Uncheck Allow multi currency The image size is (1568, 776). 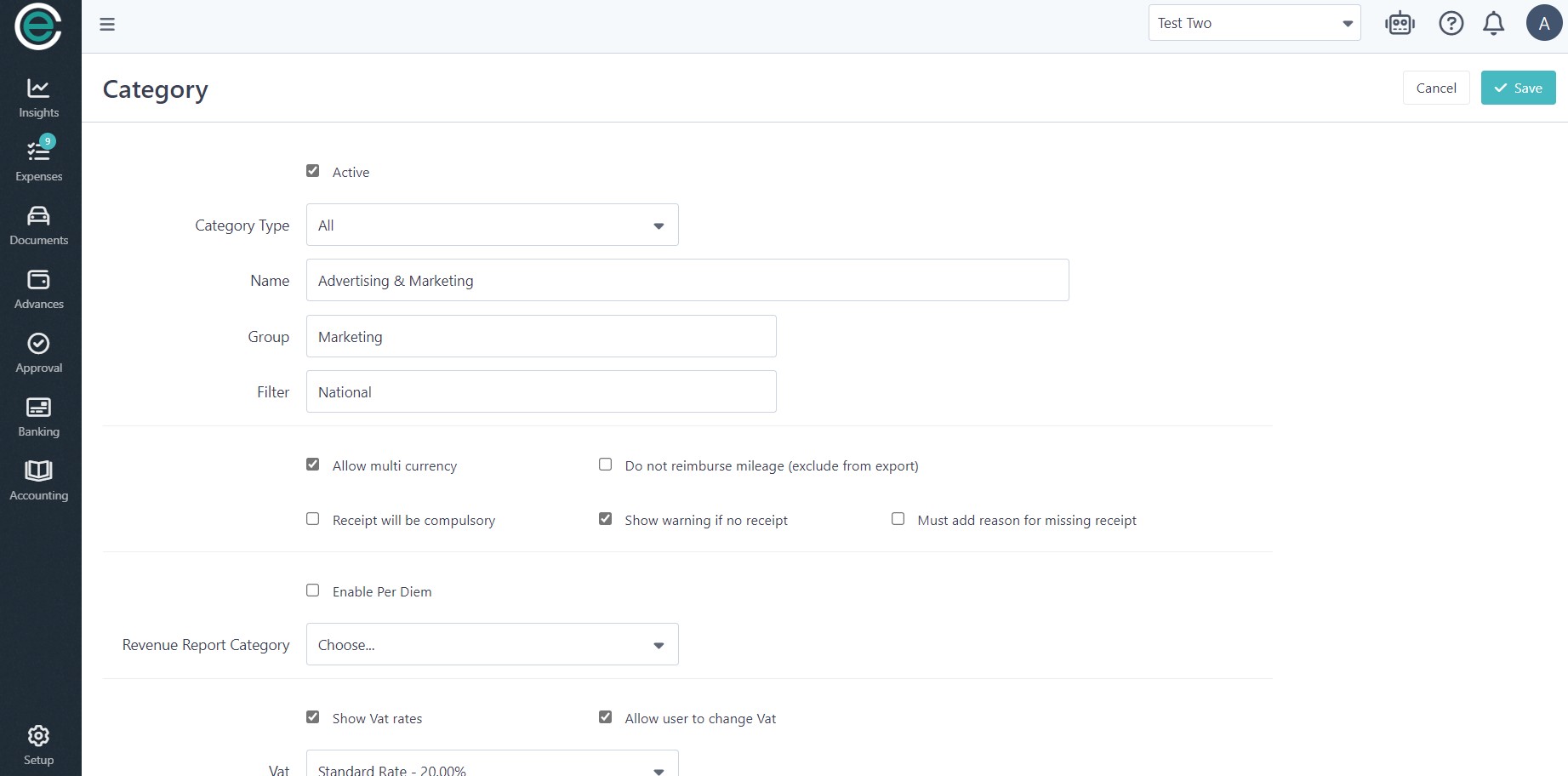pyautogui.click(x=313, y=465)
